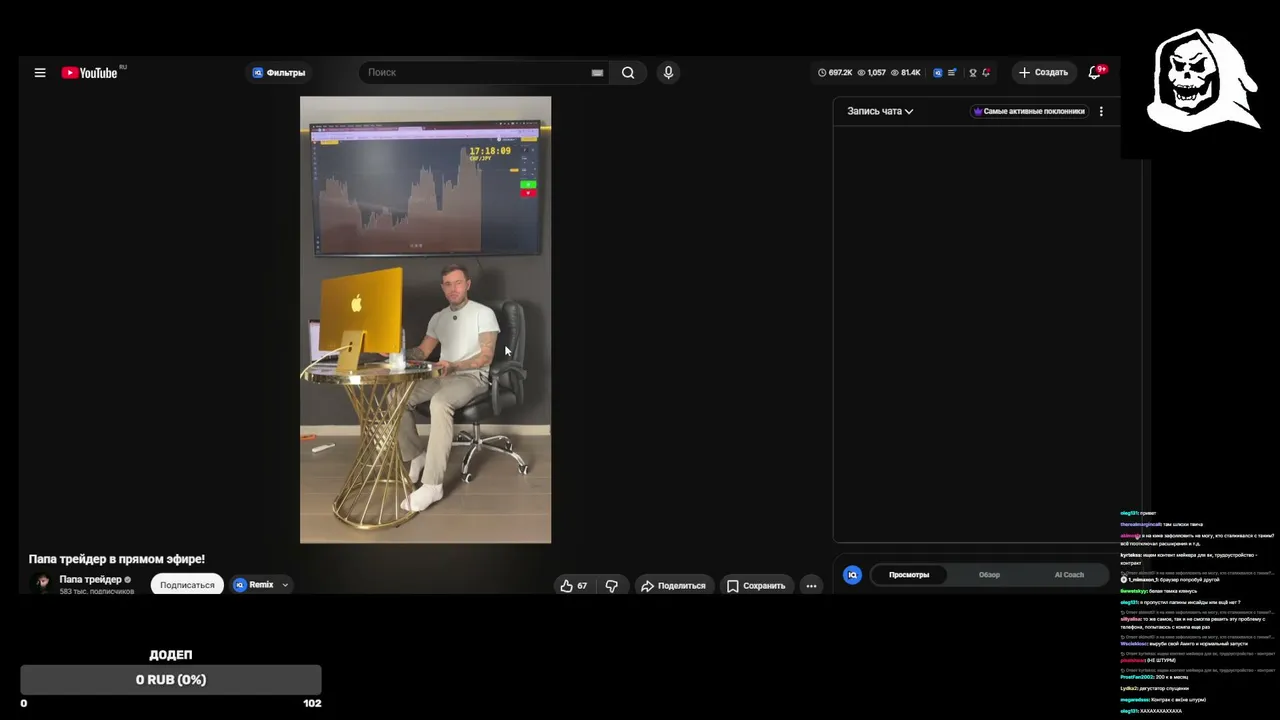Open the YouTube hamburger guide menu
The height and width of the screenshot is (720, 1280).
(x=40, y=73)
